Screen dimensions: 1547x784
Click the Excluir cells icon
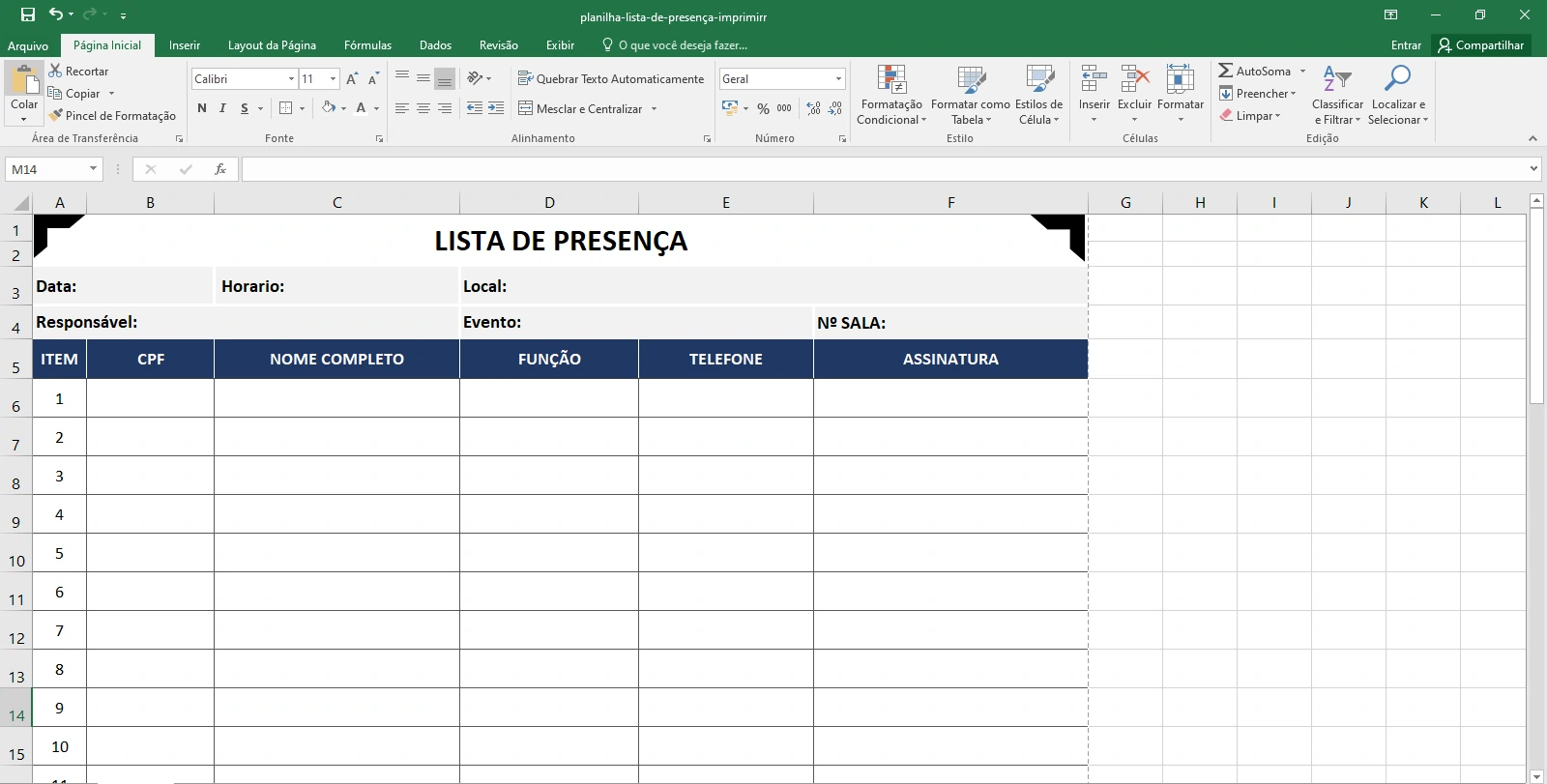1135,79
